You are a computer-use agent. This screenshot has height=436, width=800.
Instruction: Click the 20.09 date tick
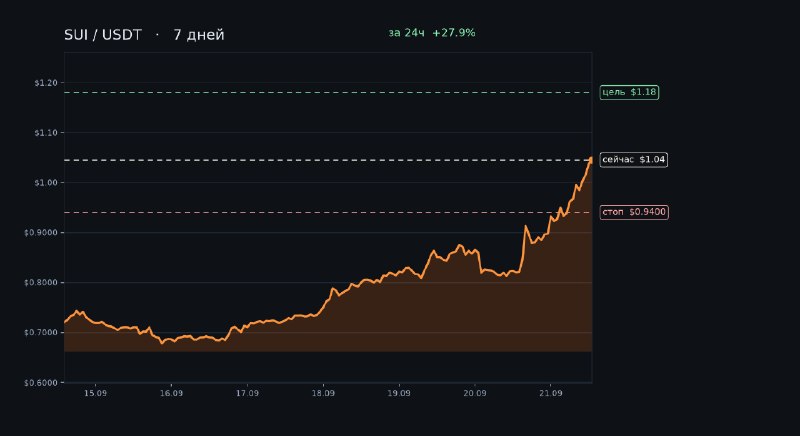coord(474,393)
